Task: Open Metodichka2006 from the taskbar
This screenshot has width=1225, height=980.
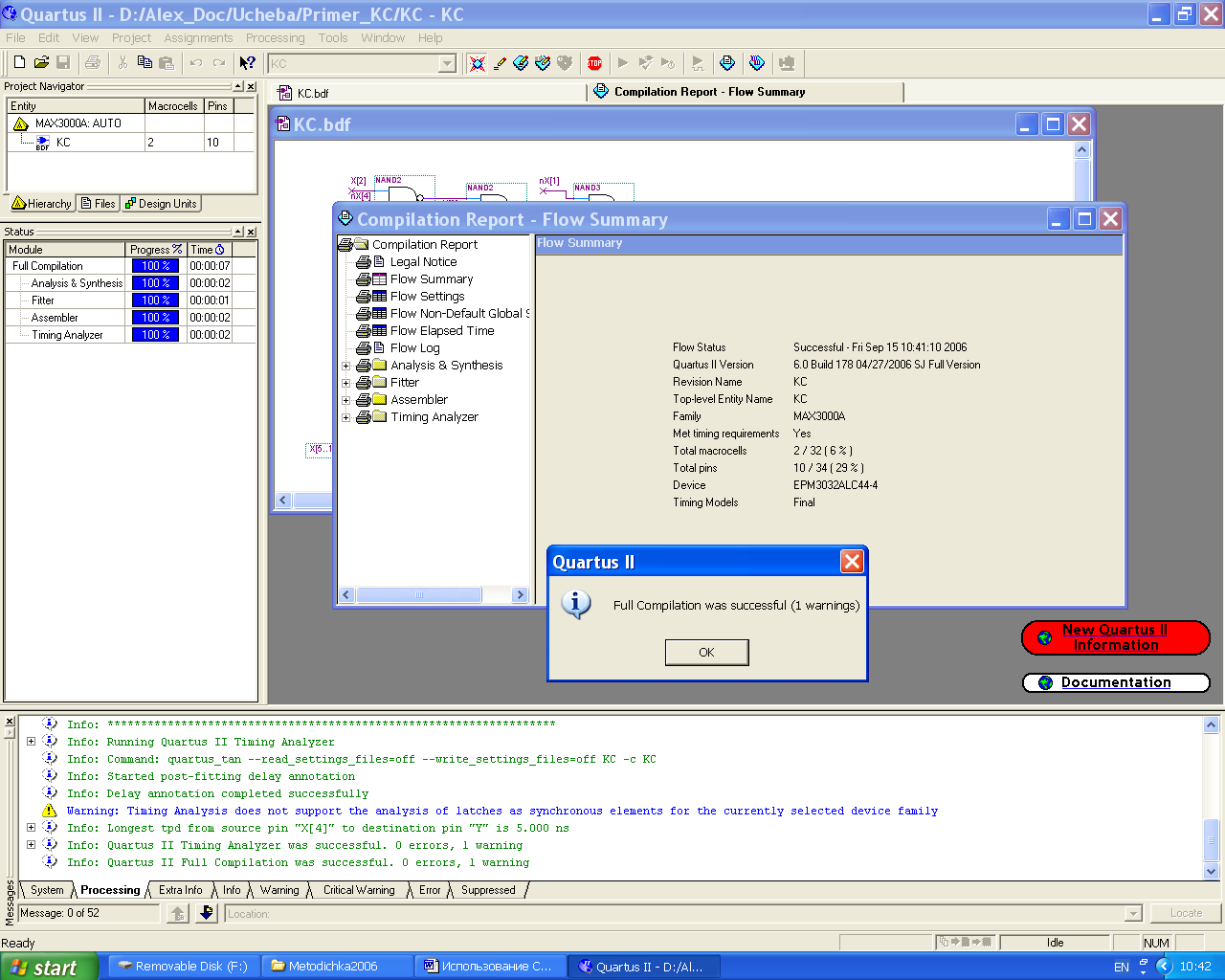Action: 337,967
